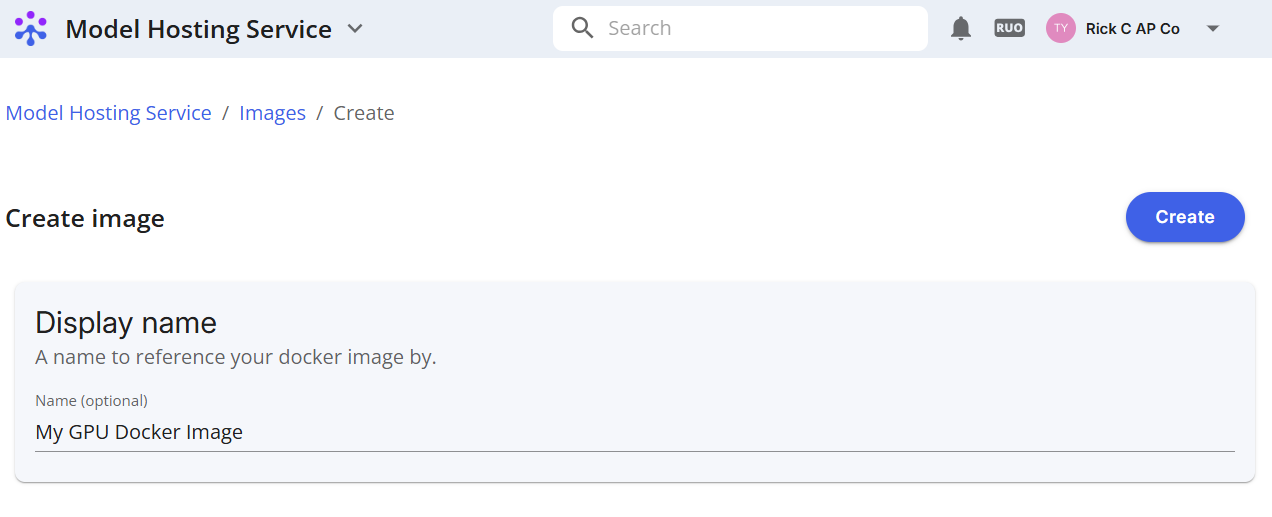The width and height of the screenshot is (1272, 517).
Task: Click the RUO badge icon
Action: pyautogui.click(x=1010, y=28)
